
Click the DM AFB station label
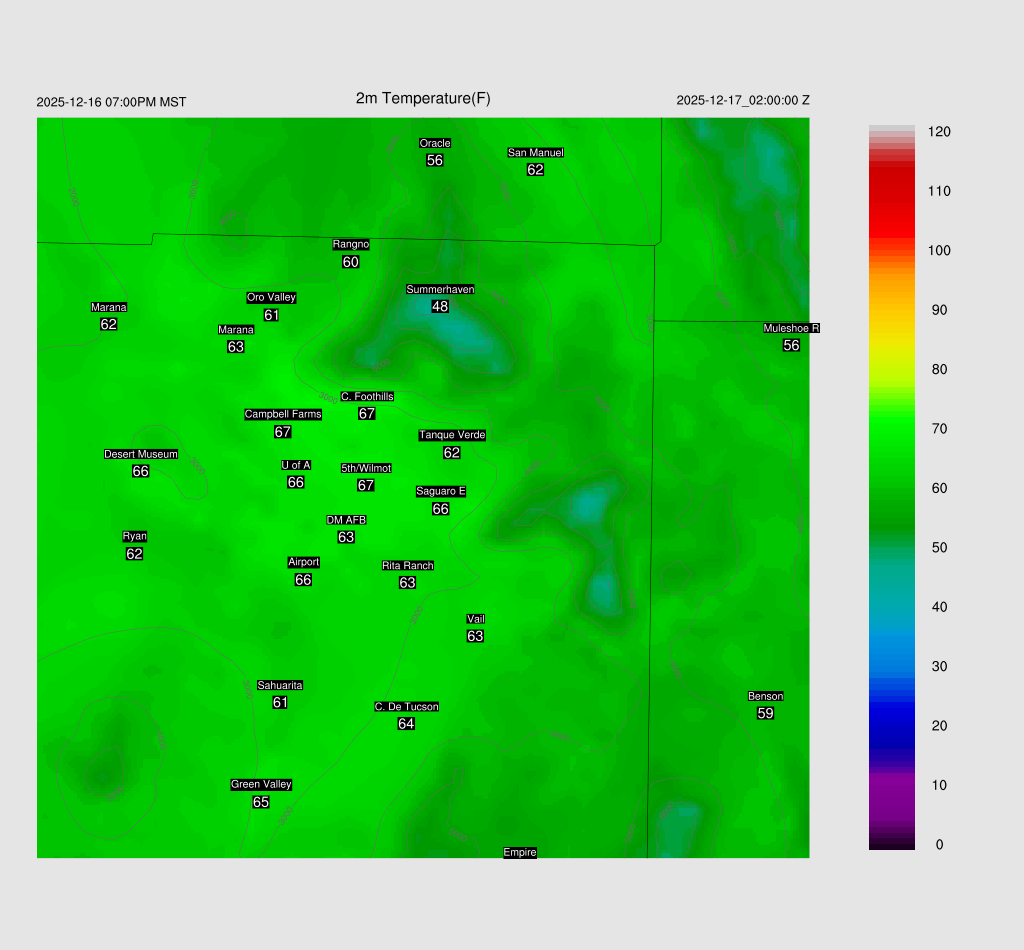coord(346,521)
